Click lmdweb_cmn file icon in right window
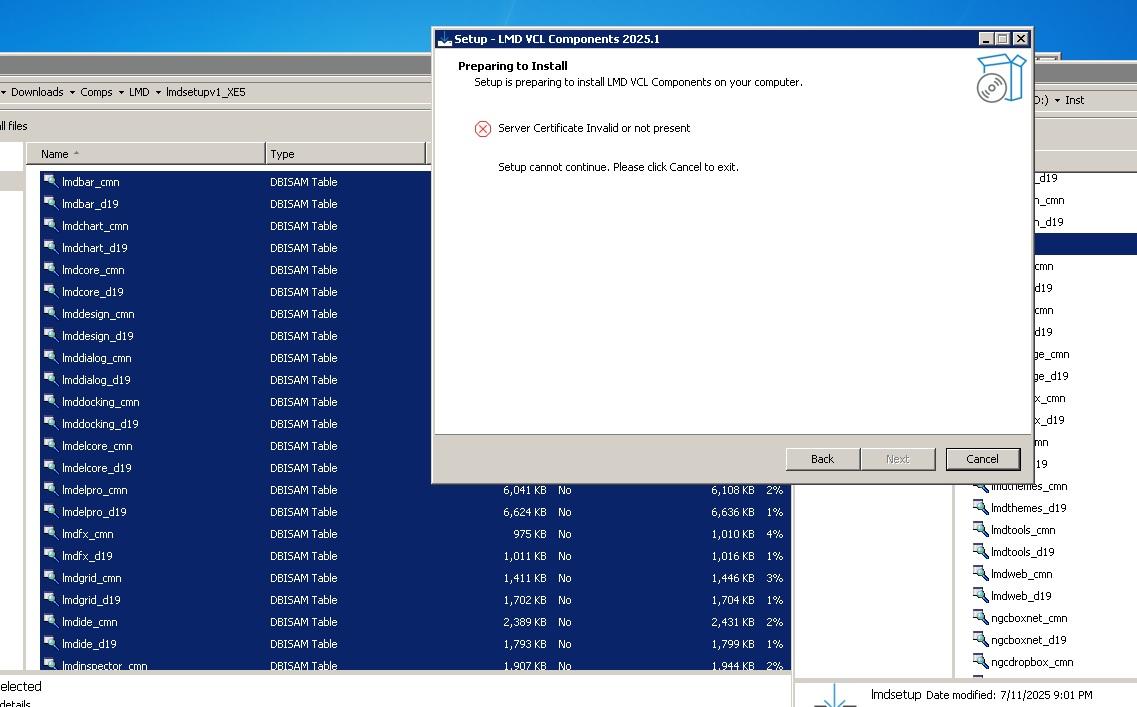Screen dimensions: 1137x707 980,573
